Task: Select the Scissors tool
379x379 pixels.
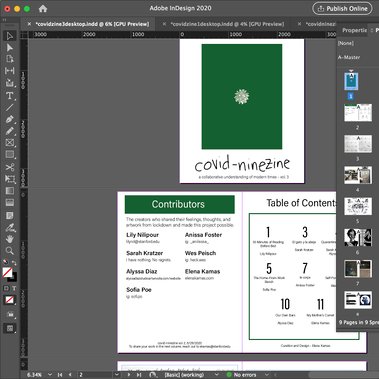Action: coord(10,167)
